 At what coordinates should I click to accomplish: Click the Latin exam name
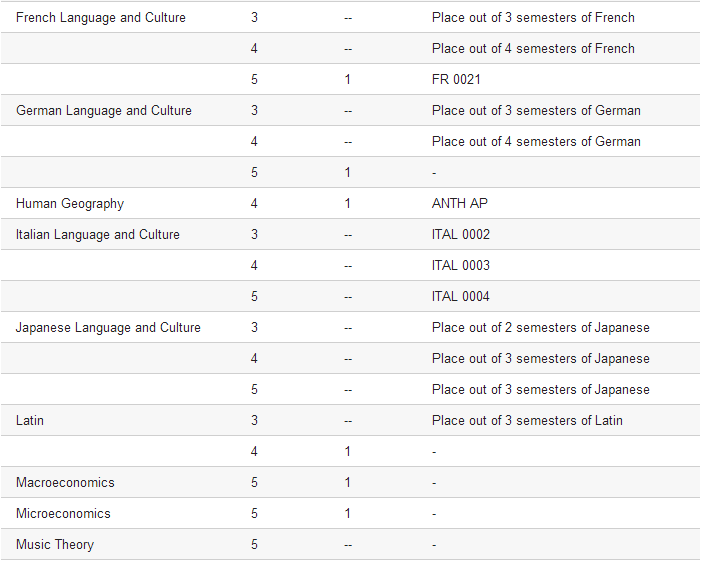click(x=30, y=420)
